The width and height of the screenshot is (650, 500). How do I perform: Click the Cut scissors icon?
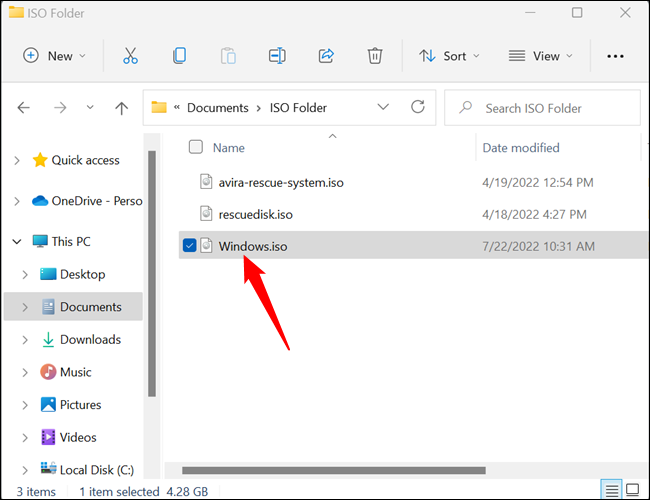point(130,56)
